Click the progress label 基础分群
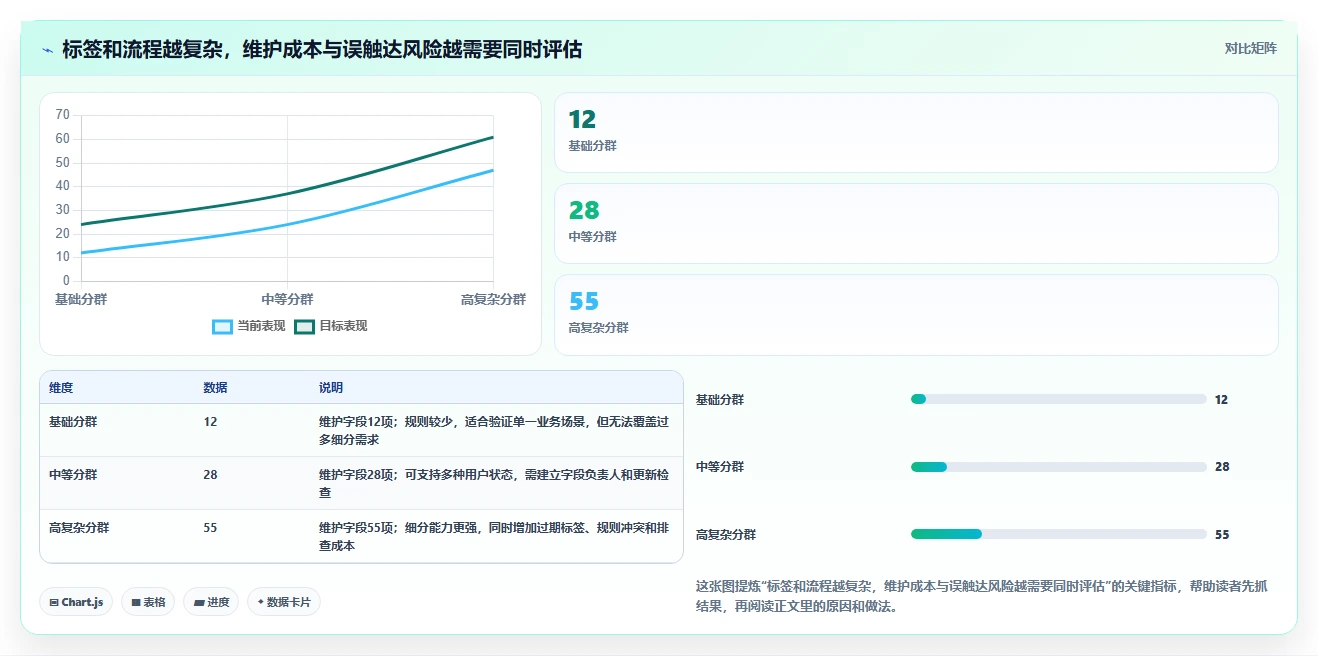Viewport: 1318px width, 656px height. [720, 400]
